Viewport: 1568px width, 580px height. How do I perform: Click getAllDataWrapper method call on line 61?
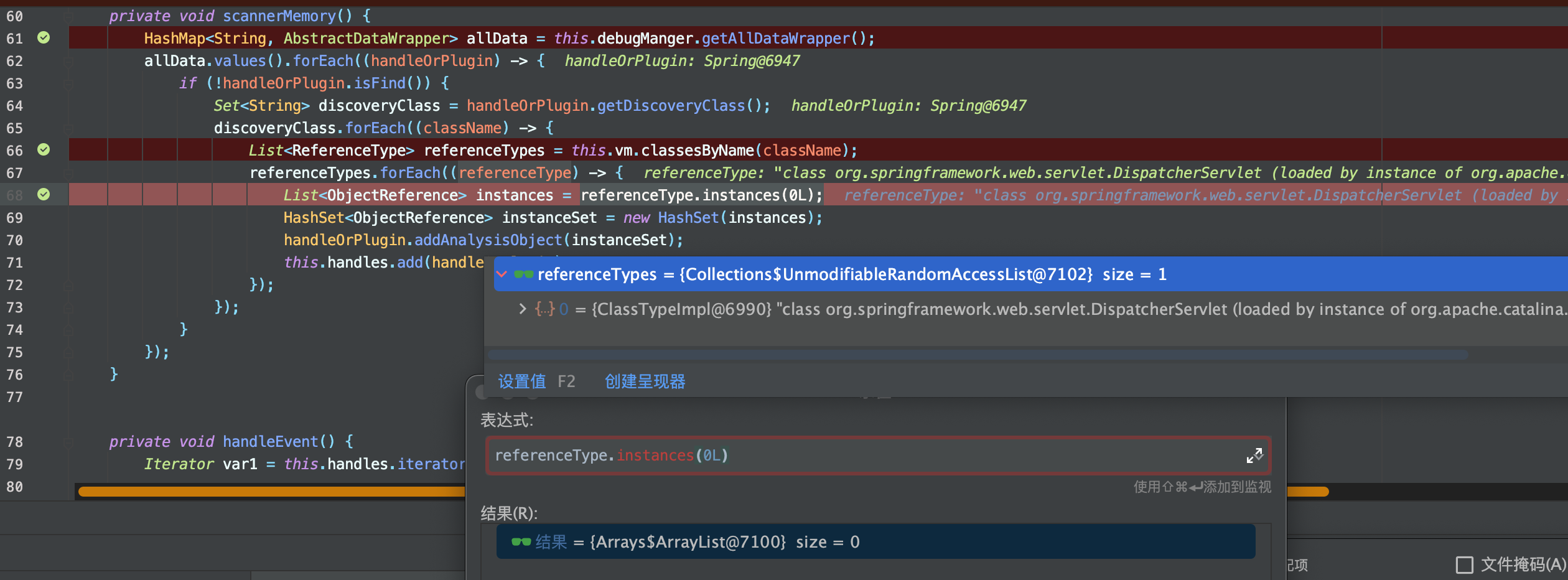776,39
